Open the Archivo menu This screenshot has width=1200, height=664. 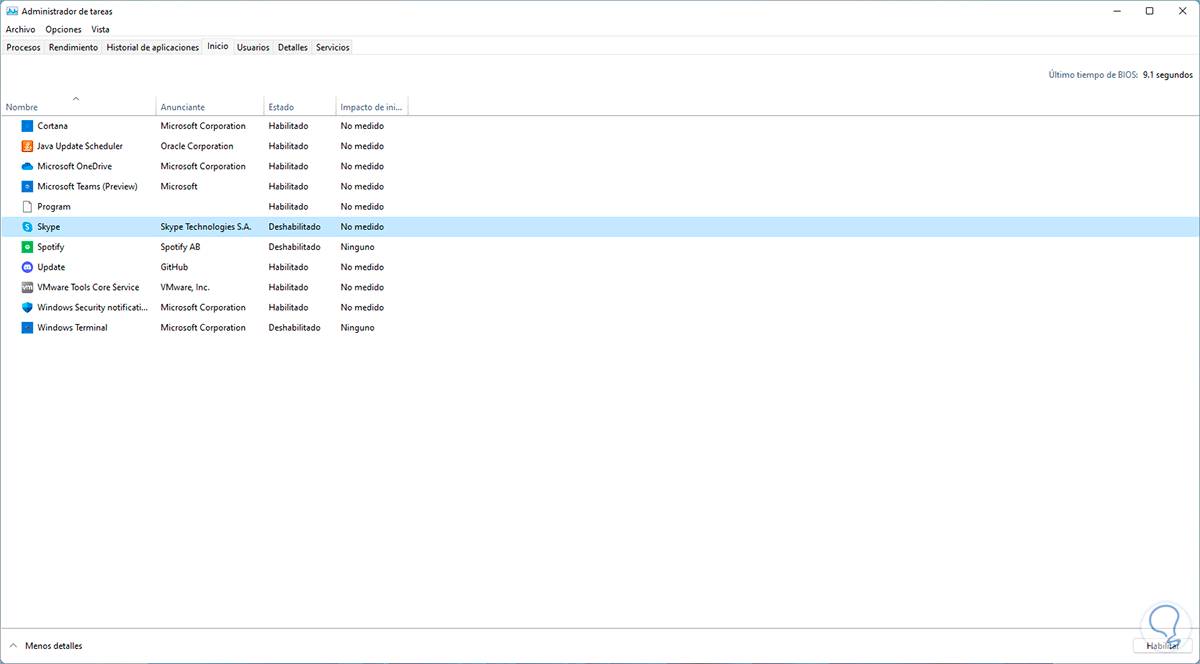pyautogui.click(x=20, y=29)
